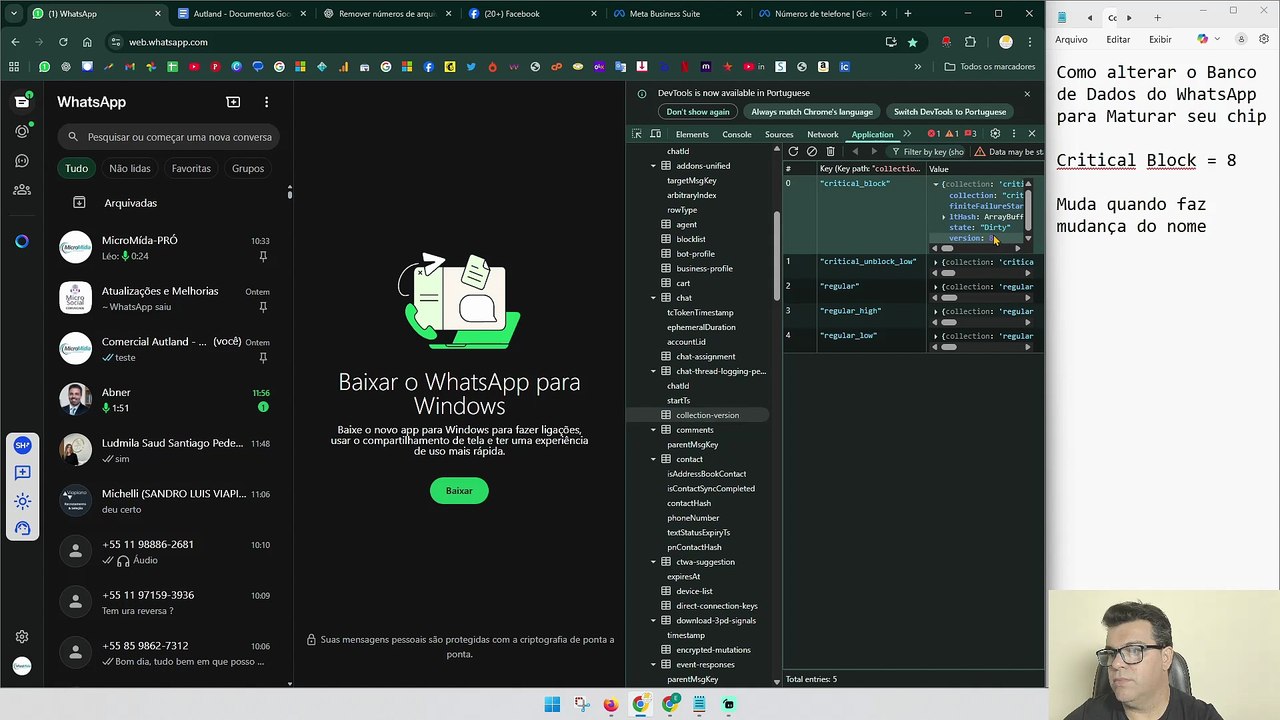Image resolution: width=1280 pixels, height=720 pixels.
Task: Collapse the contact object store
Action: (653, 459)
